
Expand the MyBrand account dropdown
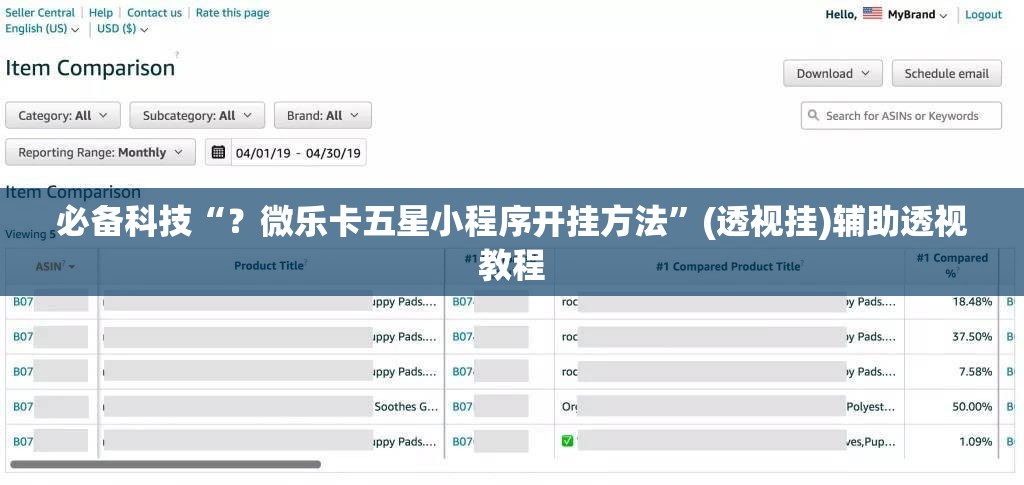pyautogui.click(x=917, y=14)
